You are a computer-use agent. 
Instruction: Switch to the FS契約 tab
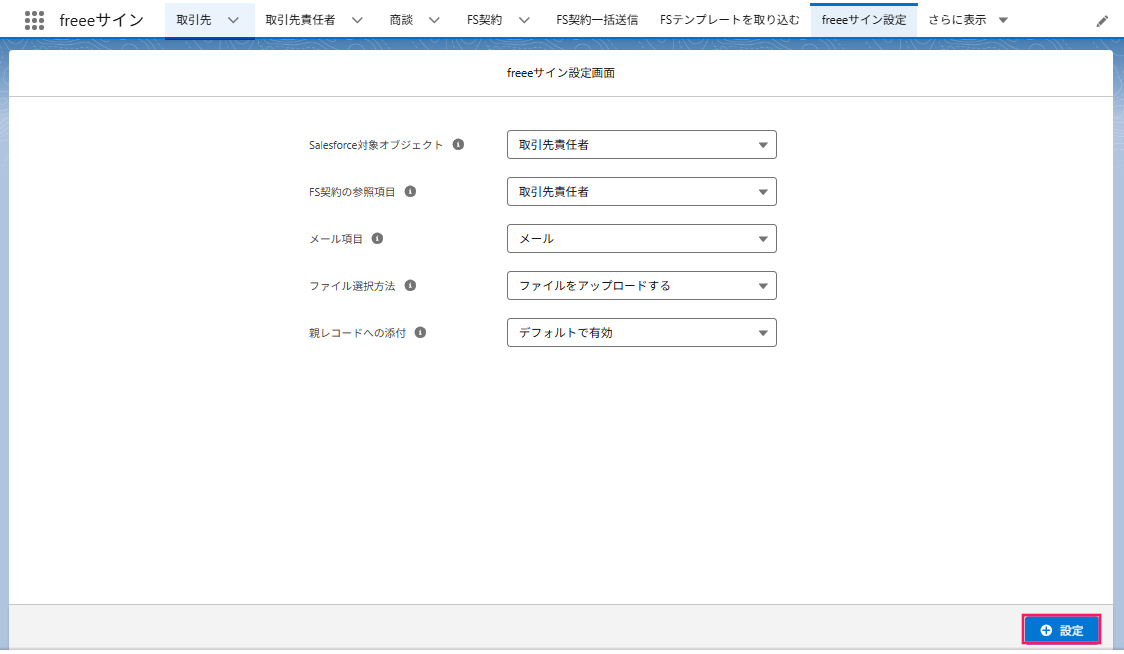485,20
